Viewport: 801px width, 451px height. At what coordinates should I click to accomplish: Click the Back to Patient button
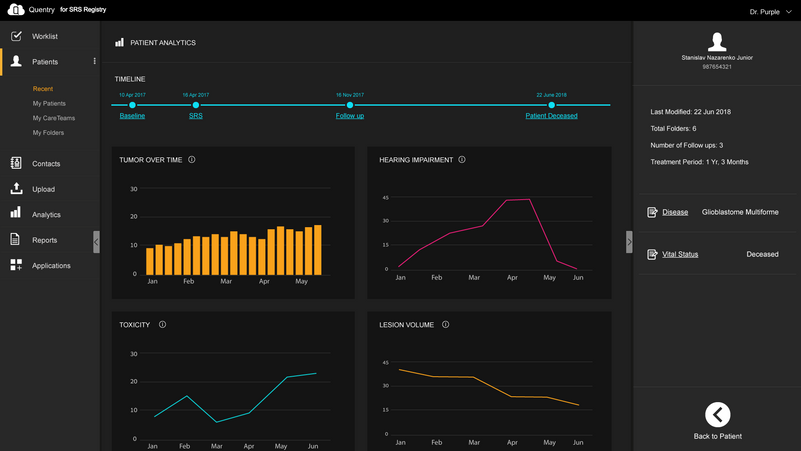point(717,421)
